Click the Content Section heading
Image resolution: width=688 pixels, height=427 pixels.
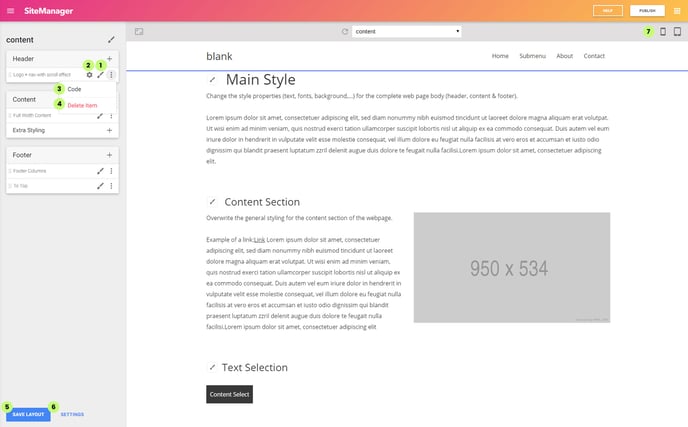pyautogui.click(x=262, y=202)
